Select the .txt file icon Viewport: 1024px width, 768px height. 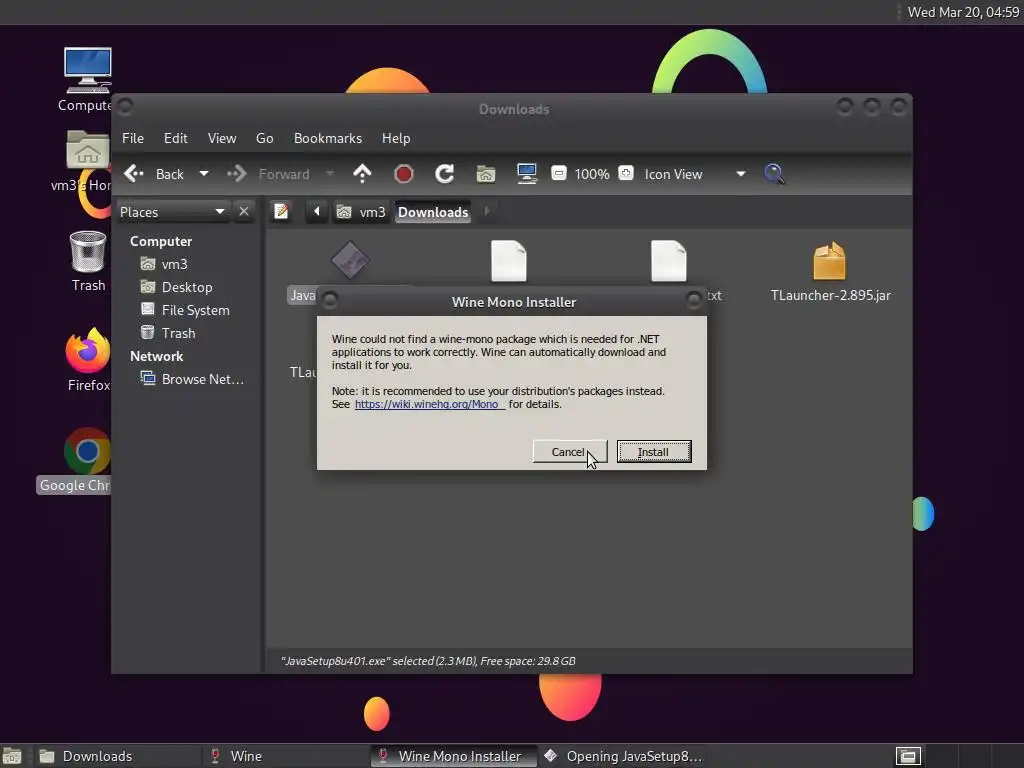coord(669,261)
